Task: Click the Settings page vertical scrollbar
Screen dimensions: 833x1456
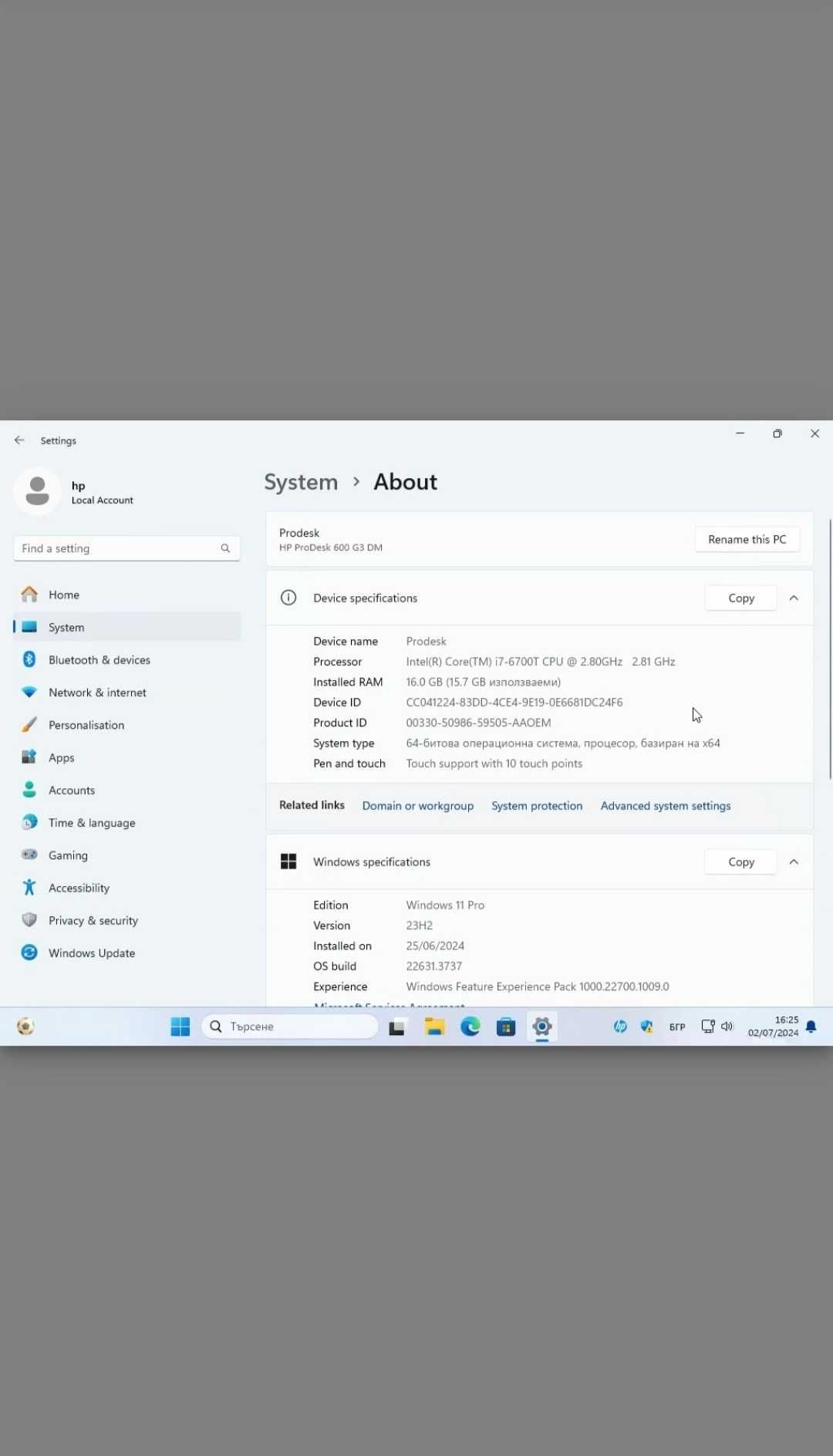Action: click(x=830, y=649)
